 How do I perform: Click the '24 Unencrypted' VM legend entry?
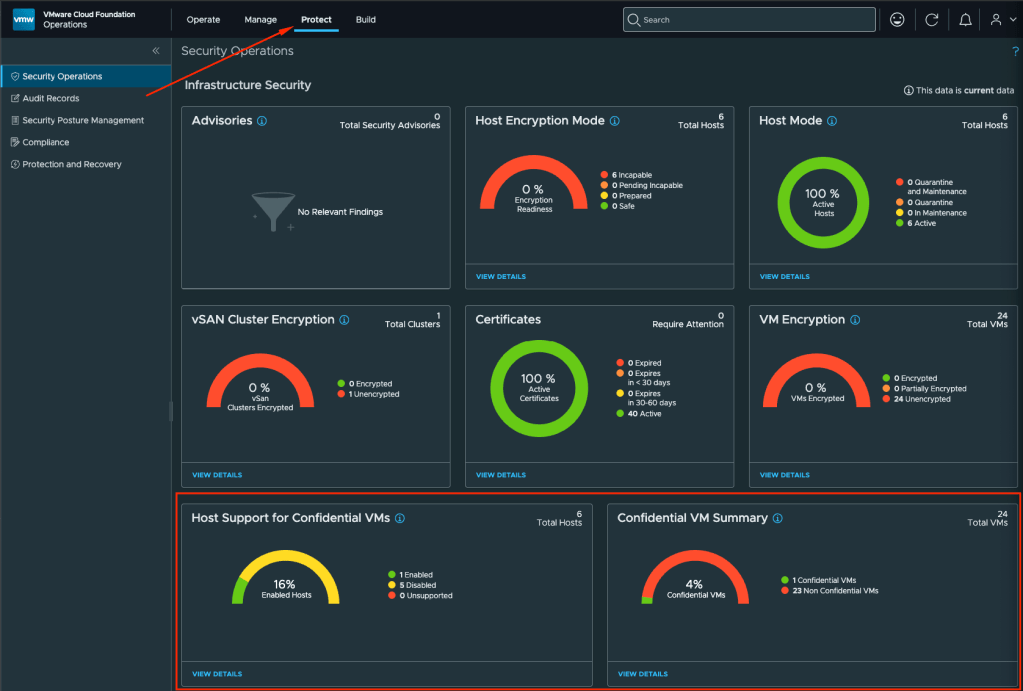tap(917, 399)
